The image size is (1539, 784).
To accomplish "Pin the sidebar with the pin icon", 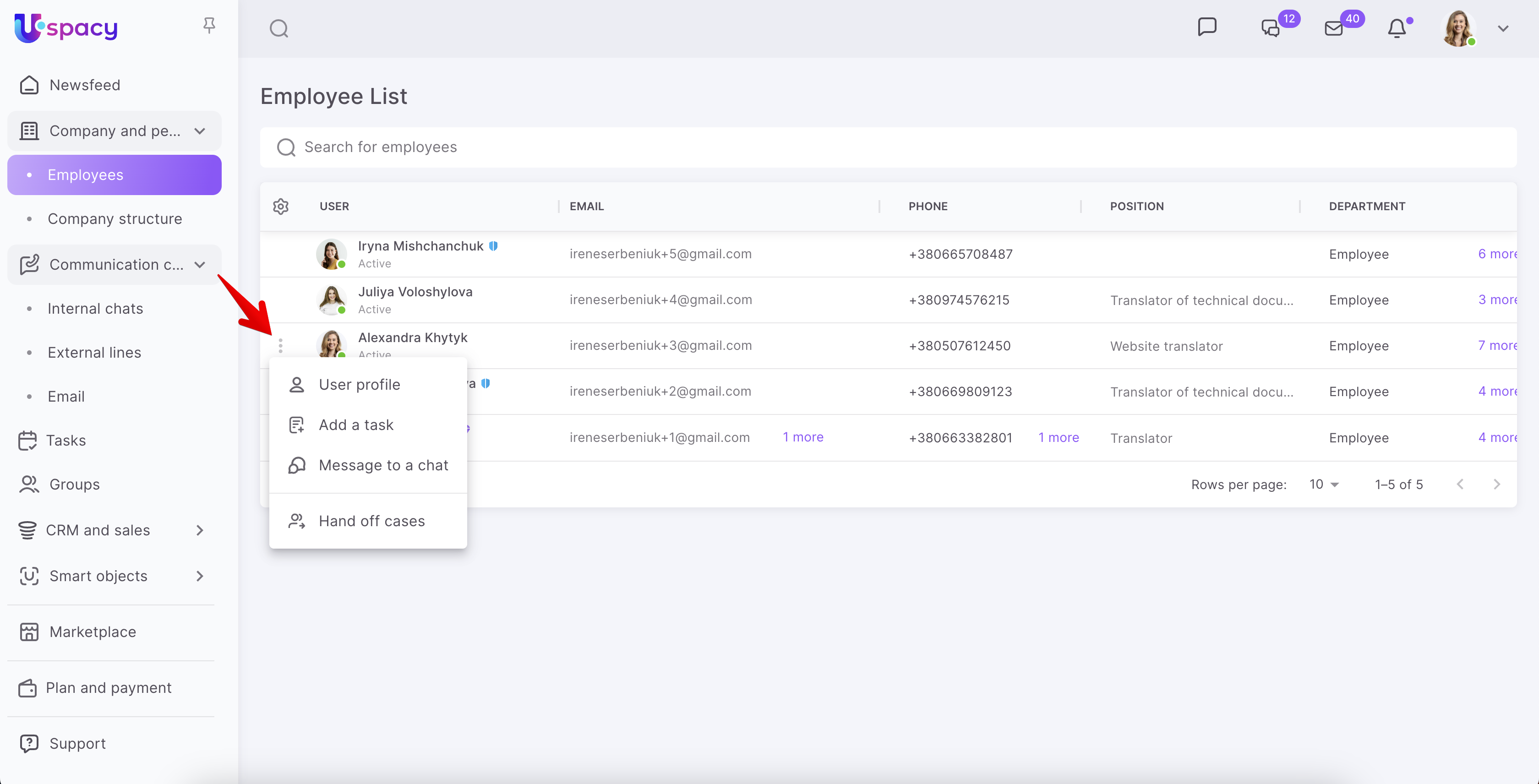I will 208,25.
